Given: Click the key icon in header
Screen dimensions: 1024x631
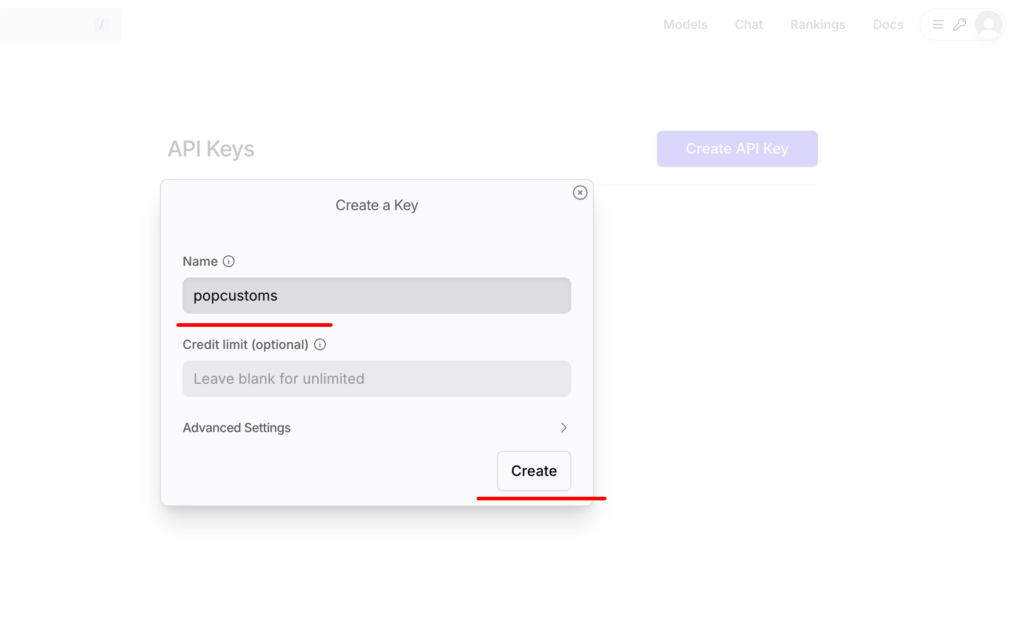Looking at the screenshot, I should tap(959, 25).
